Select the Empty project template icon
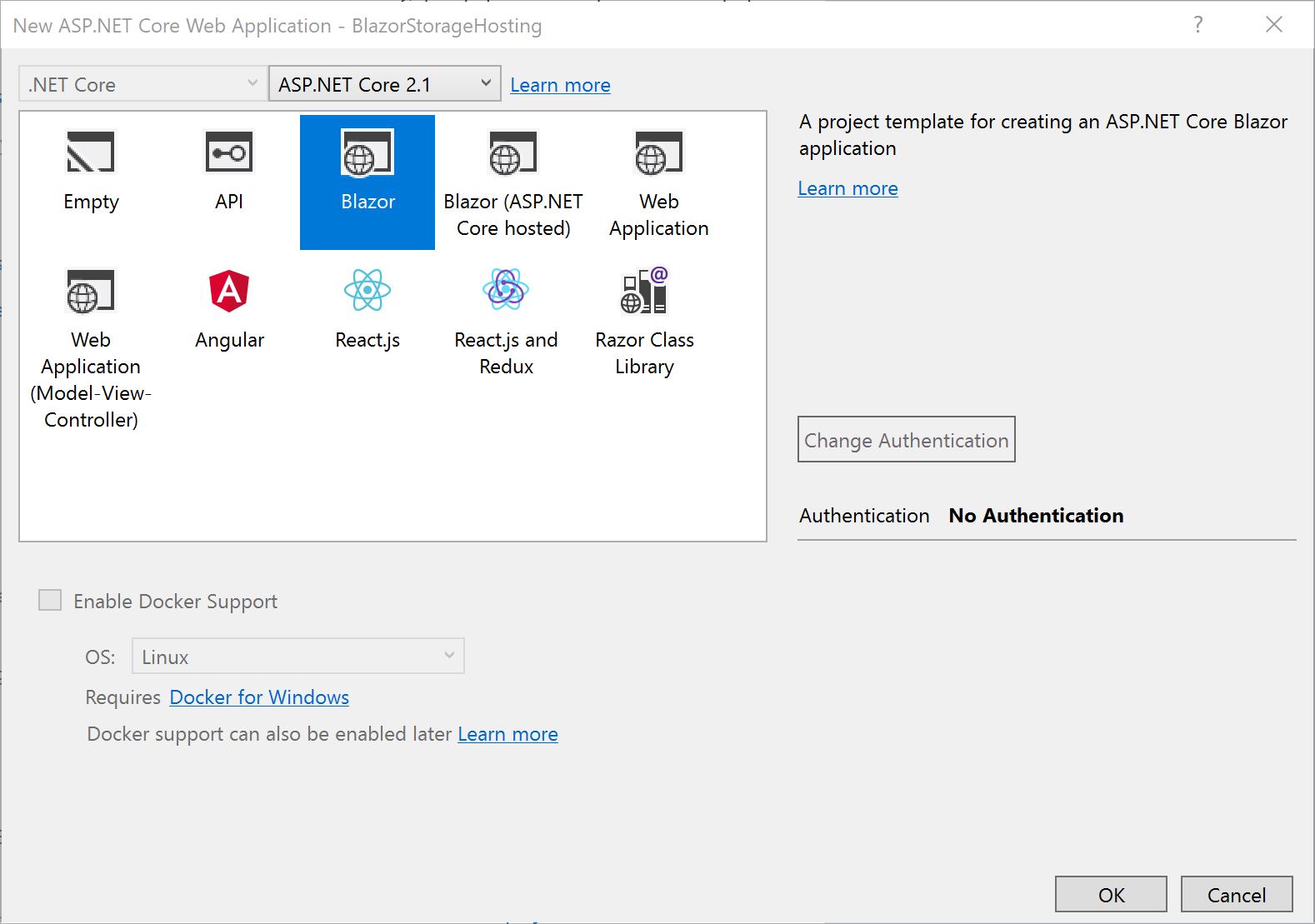This screenshot has width=1315, height=924. coord(91,152)
